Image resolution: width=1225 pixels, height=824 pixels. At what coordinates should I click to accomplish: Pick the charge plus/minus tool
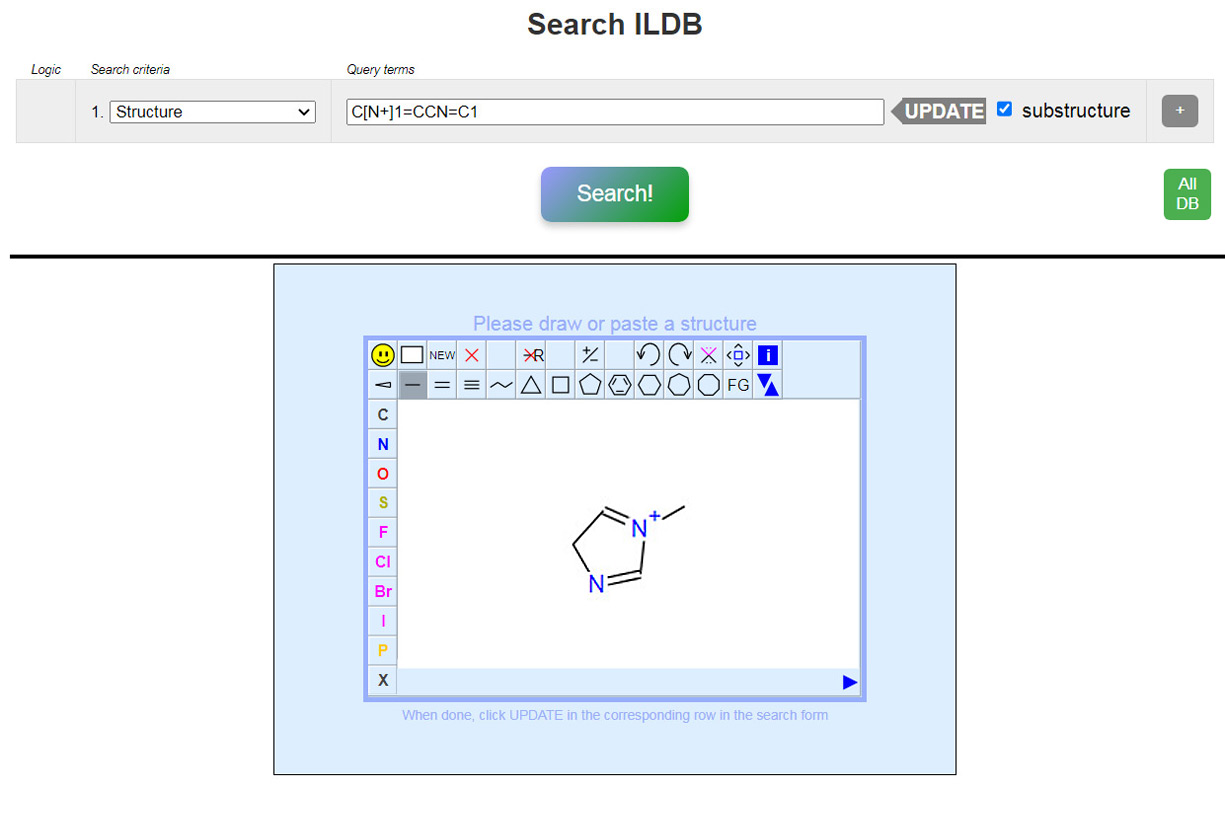coord(590,355)
